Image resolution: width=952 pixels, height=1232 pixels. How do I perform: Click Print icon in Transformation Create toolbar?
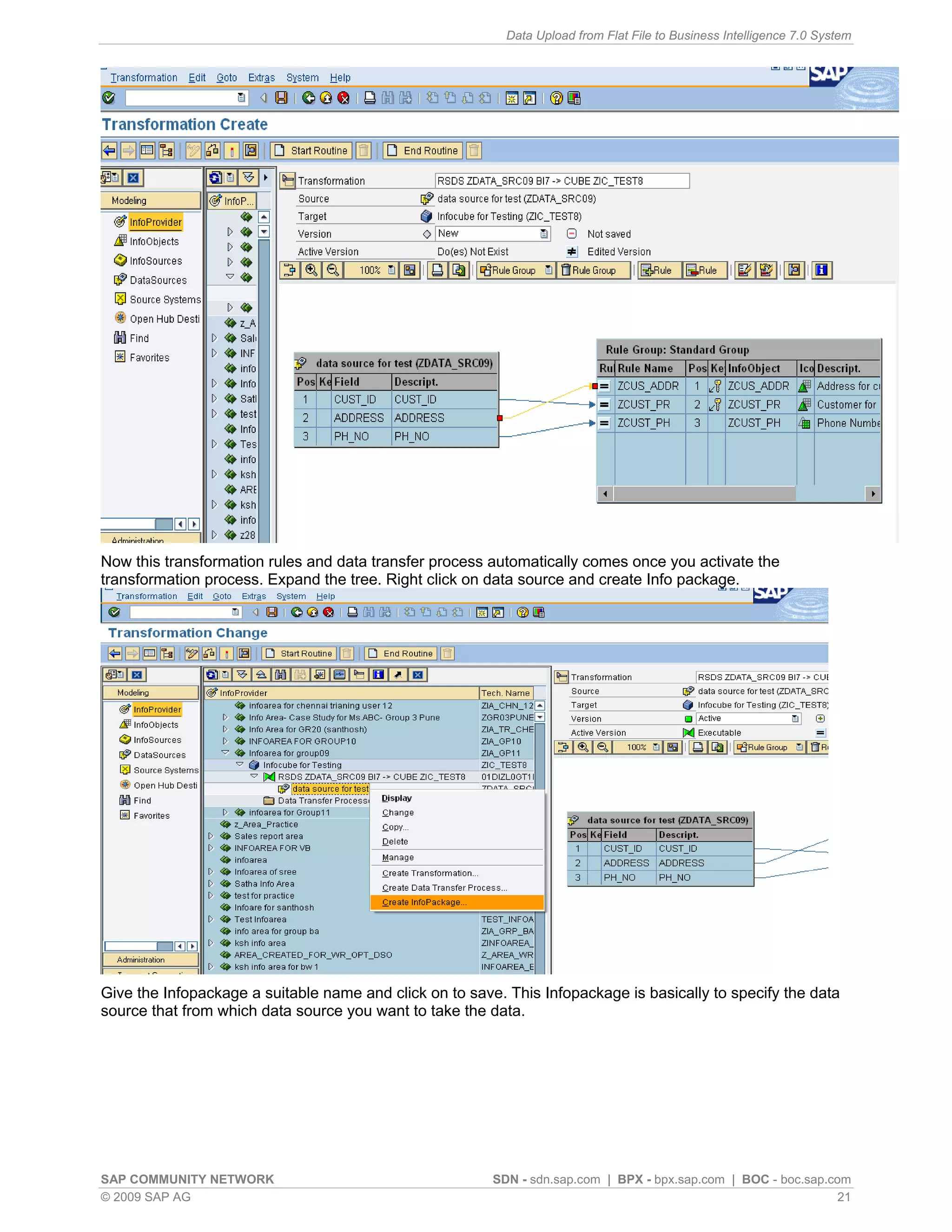[x=370, y=98]
